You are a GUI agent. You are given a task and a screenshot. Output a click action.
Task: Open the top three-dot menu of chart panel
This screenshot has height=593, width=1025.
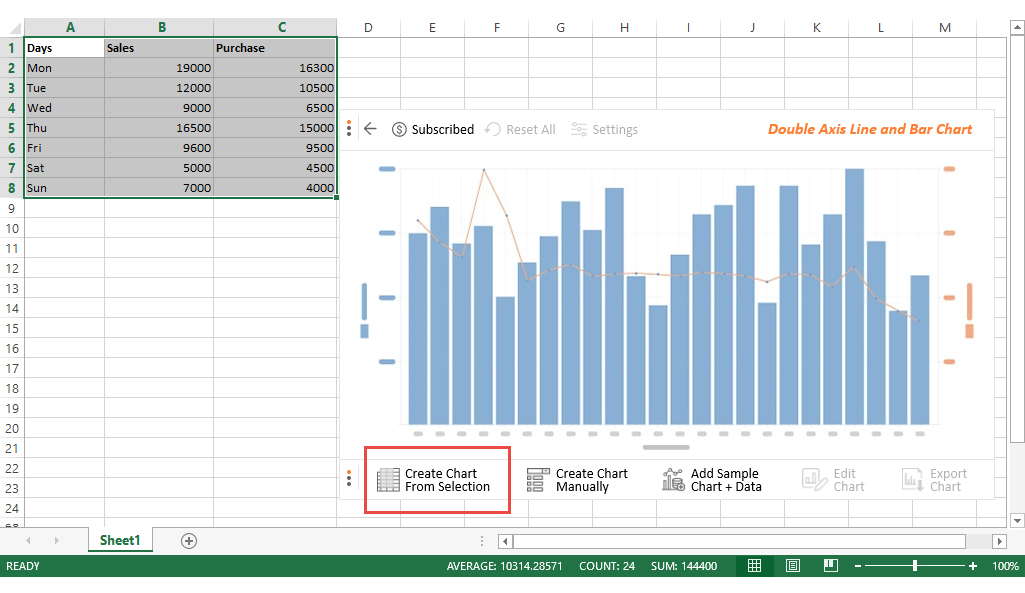349,128
